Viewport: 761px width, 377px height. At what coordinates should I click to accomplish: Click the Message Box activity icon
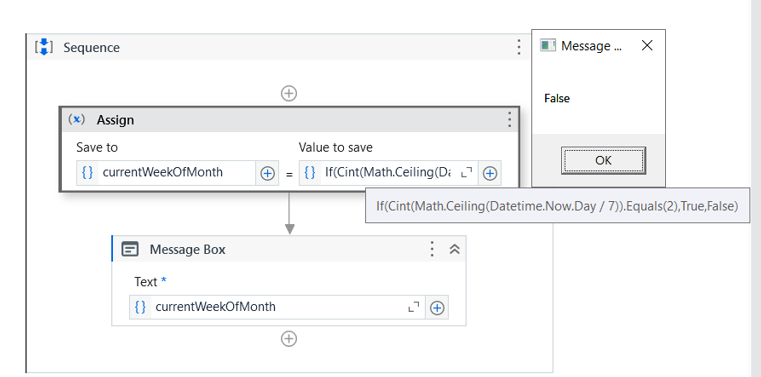point(130,249)
